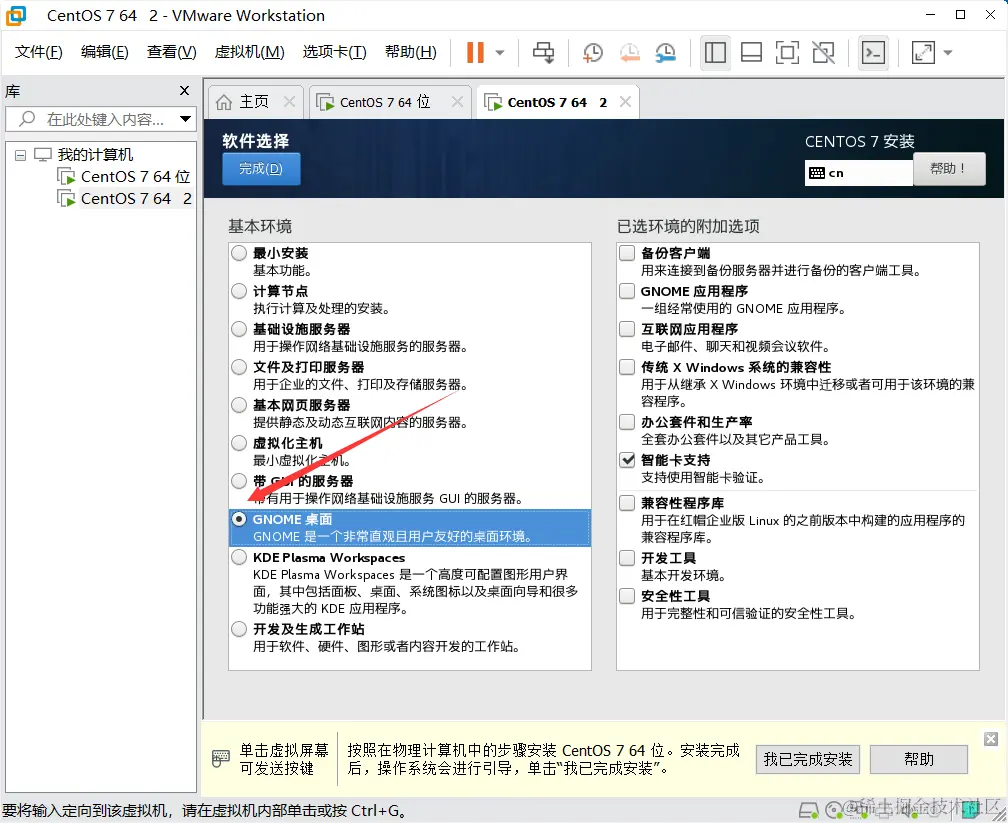Toggle the library sidebar panel
This screenshot has height=823, width=1008.
(x=715, y=52)
